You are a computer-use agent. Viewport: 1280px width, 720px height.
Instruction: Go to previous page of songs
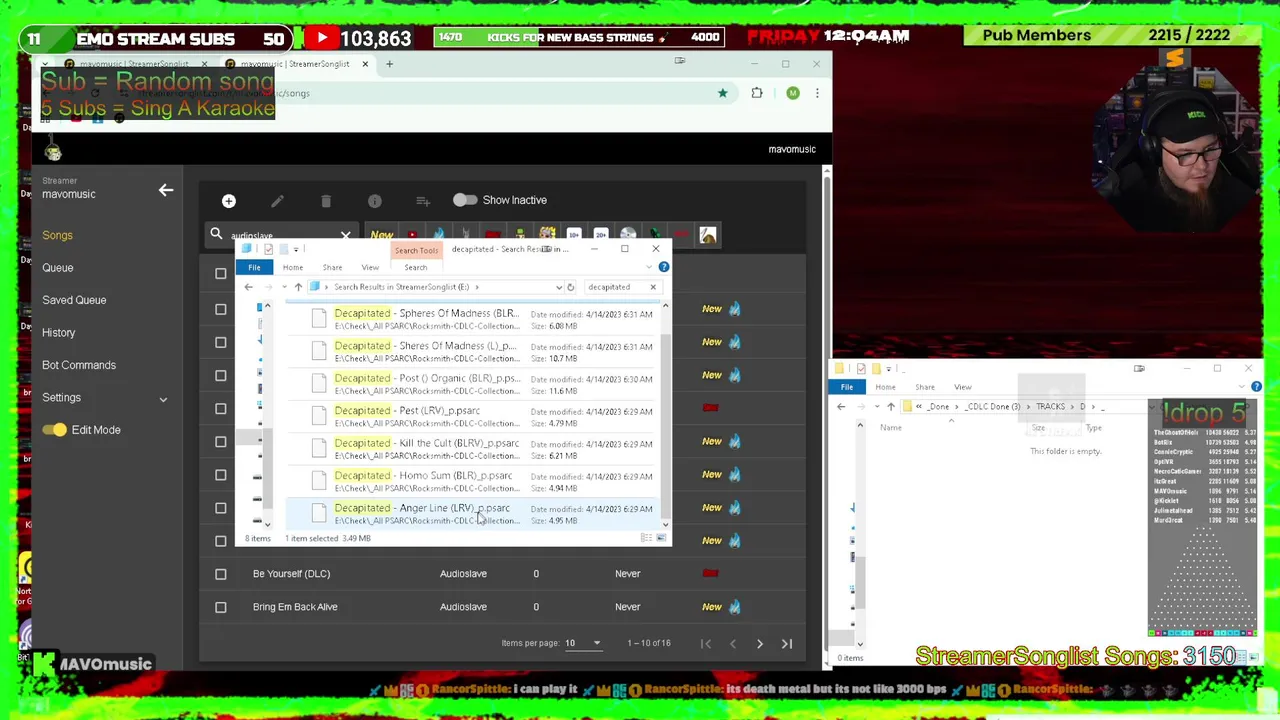[732, 644]
